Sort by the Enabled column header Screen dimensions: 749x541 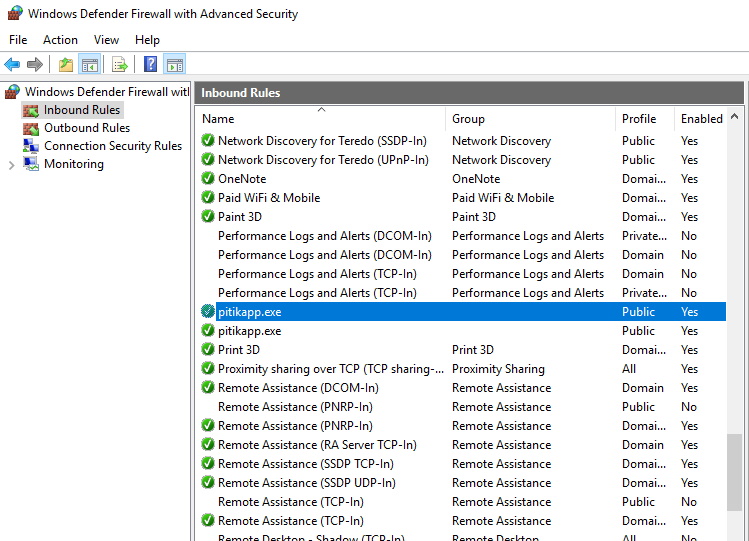701,119
